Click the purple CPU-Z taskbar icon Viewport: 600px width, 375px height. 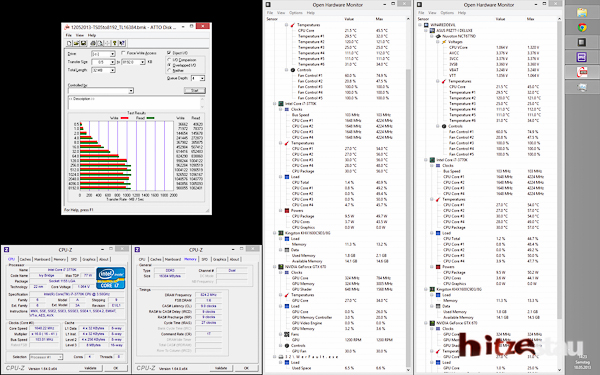coord(582,57)
